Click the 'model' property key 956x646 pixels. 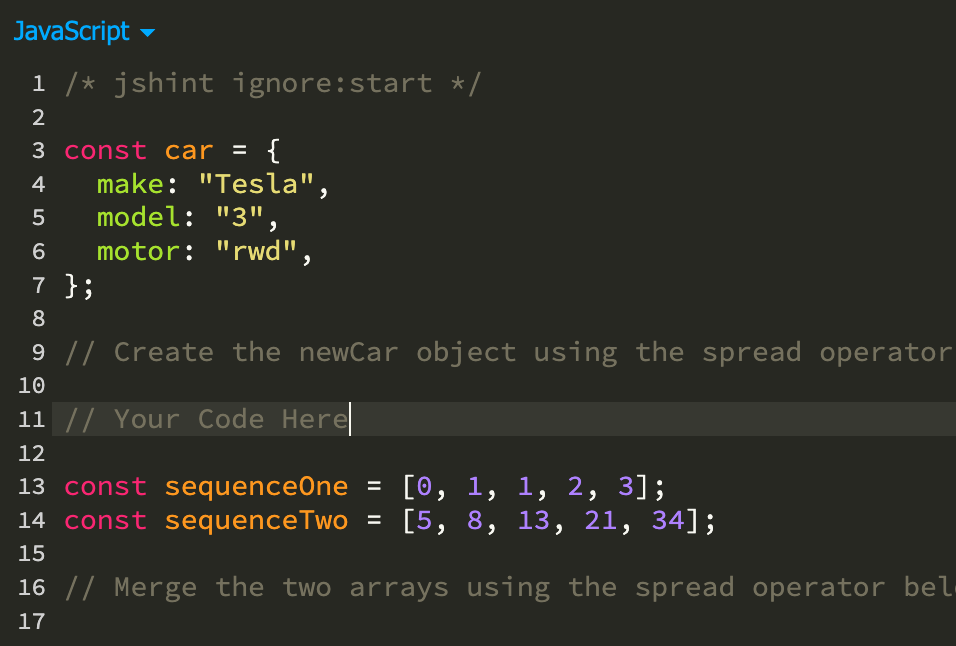point(138,218)
